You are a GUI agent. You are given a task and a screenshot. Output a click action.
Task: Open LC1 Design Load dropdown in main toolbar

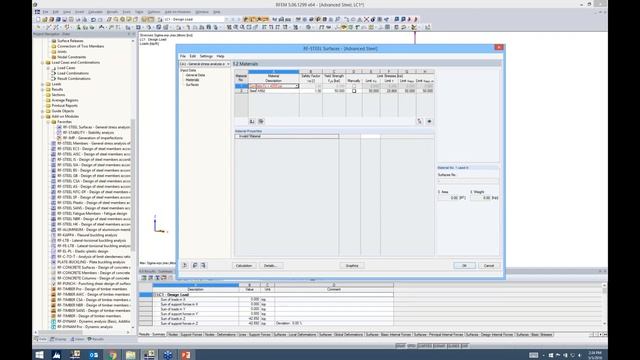tap(194, 19)
